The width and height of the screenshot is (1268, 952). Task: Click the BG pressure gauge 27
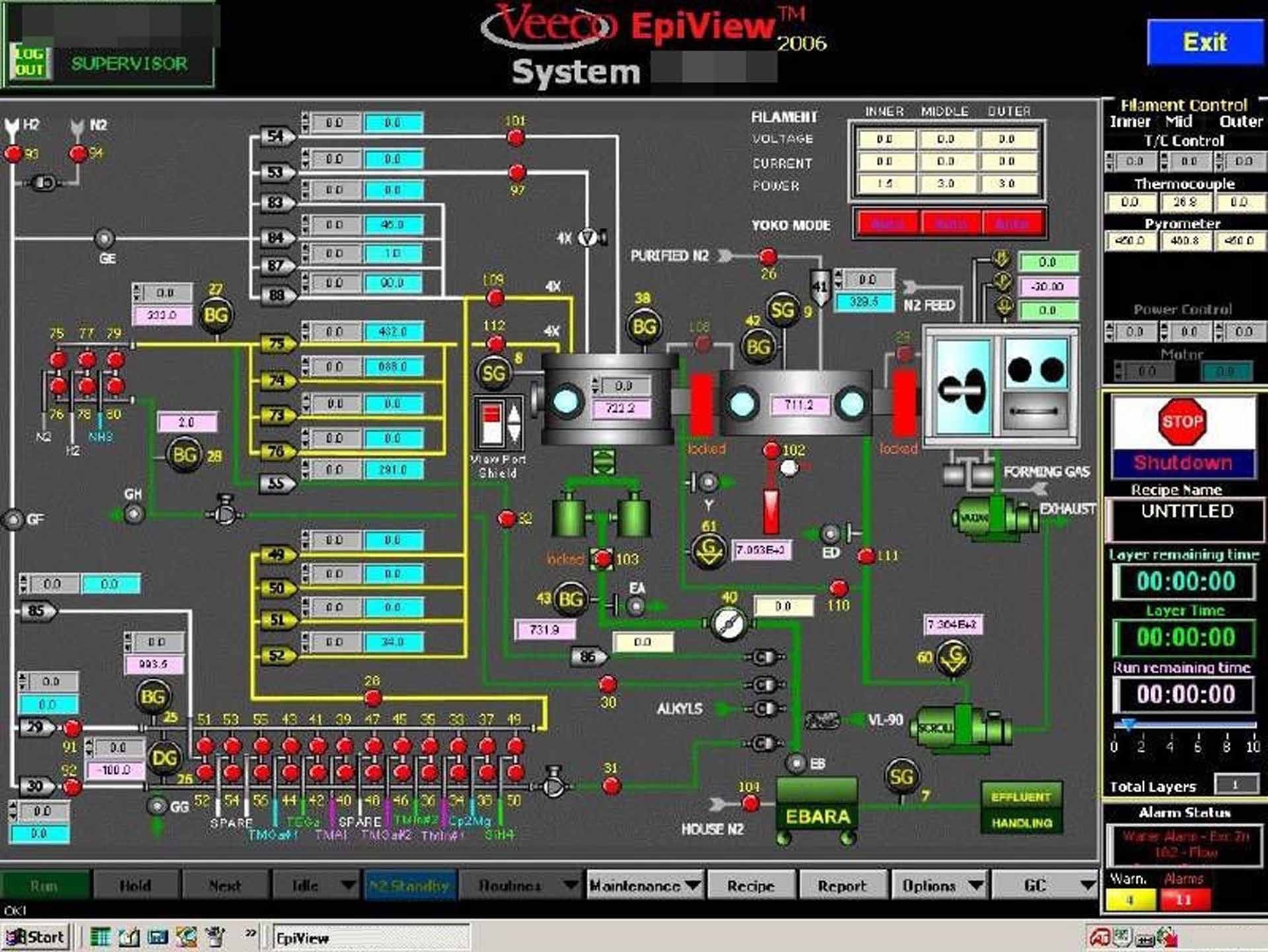(216, 316)
